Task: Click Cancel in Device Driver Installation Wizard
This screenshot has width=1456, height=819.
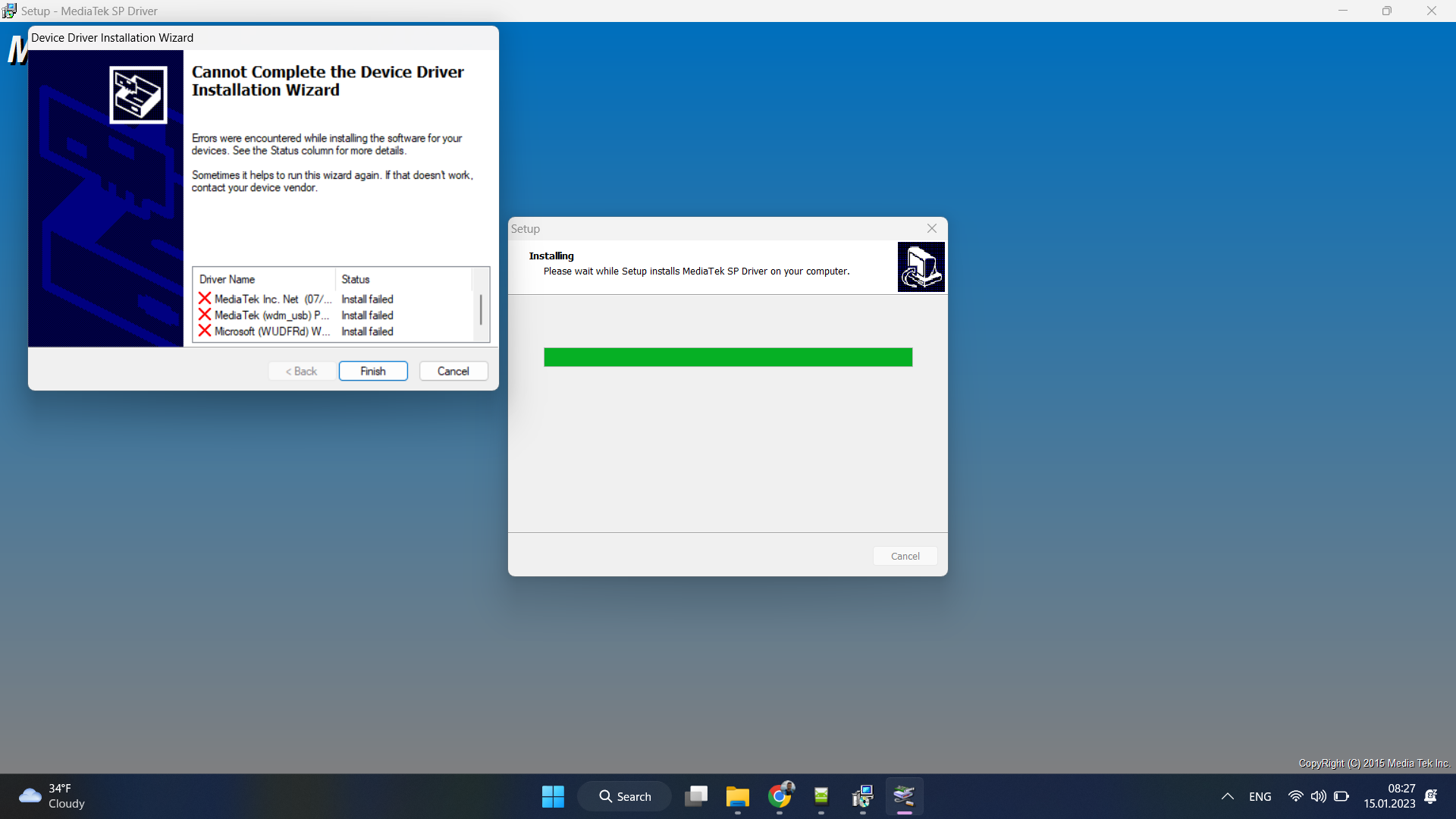Action: pos(453,371)
